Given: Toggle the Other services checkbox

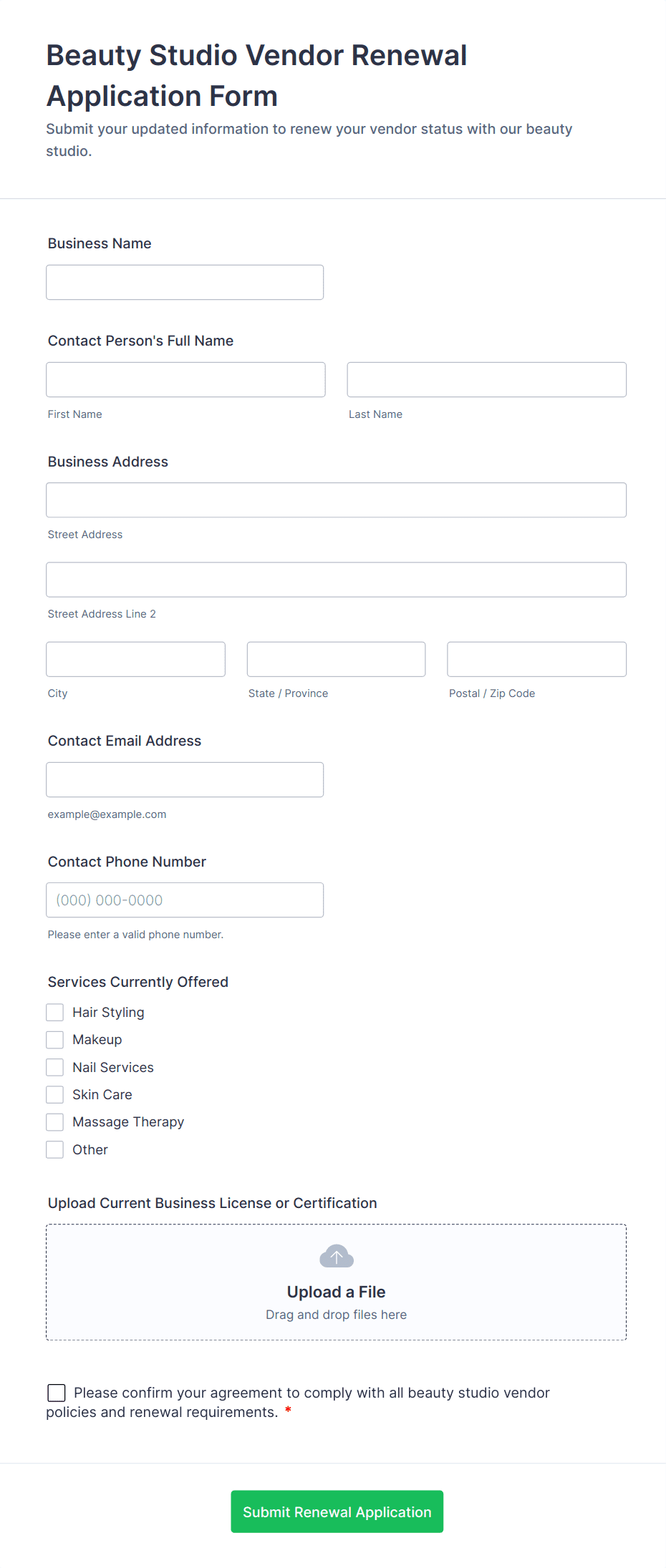Looking at the screenshot, I should (55, 1149).
